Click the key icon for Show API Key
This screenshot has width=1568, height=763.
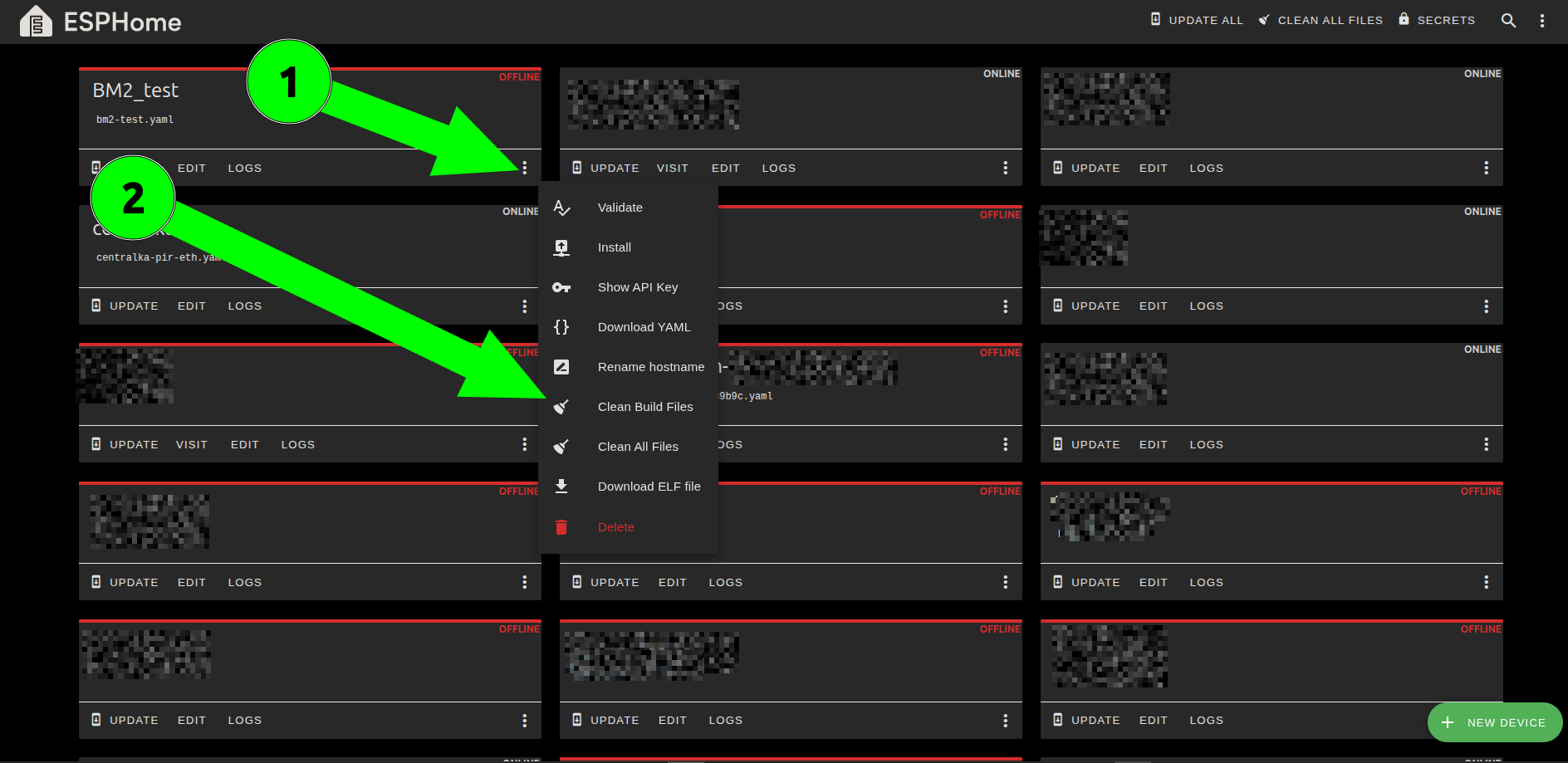[x=561, y=287]
